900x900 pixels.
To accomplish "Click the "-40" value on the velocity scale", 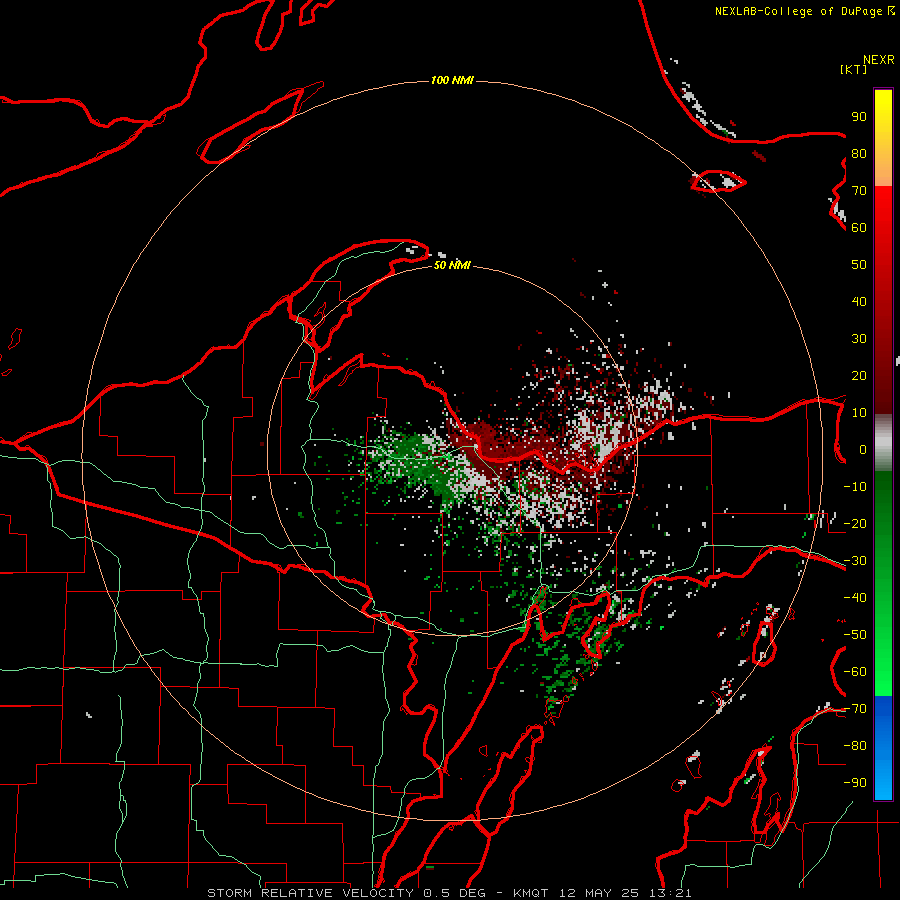I will click(855, 598).
